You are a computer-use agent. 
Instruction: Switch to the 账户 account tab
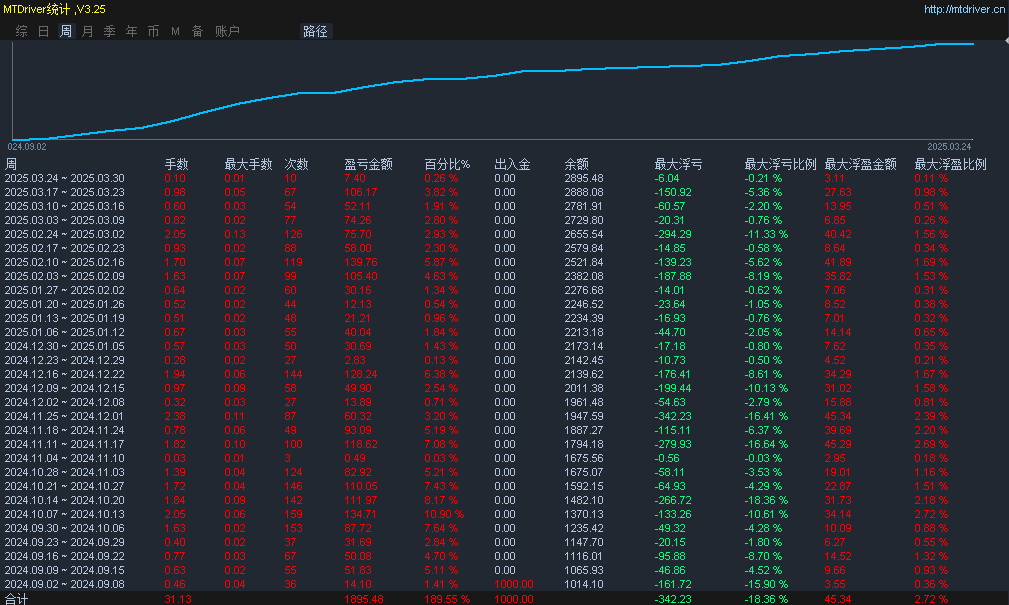pos(228,30)
